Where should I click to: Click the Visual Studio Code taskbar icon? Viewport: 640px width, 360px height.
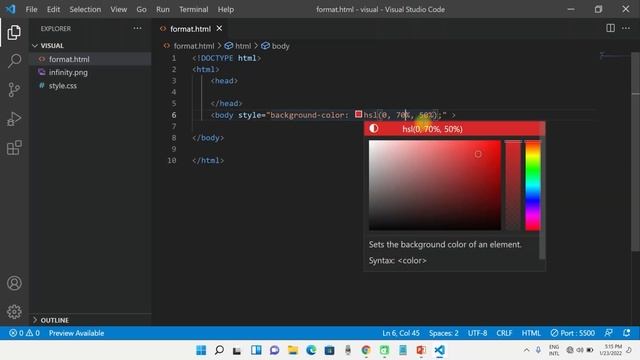coord(439,350)
